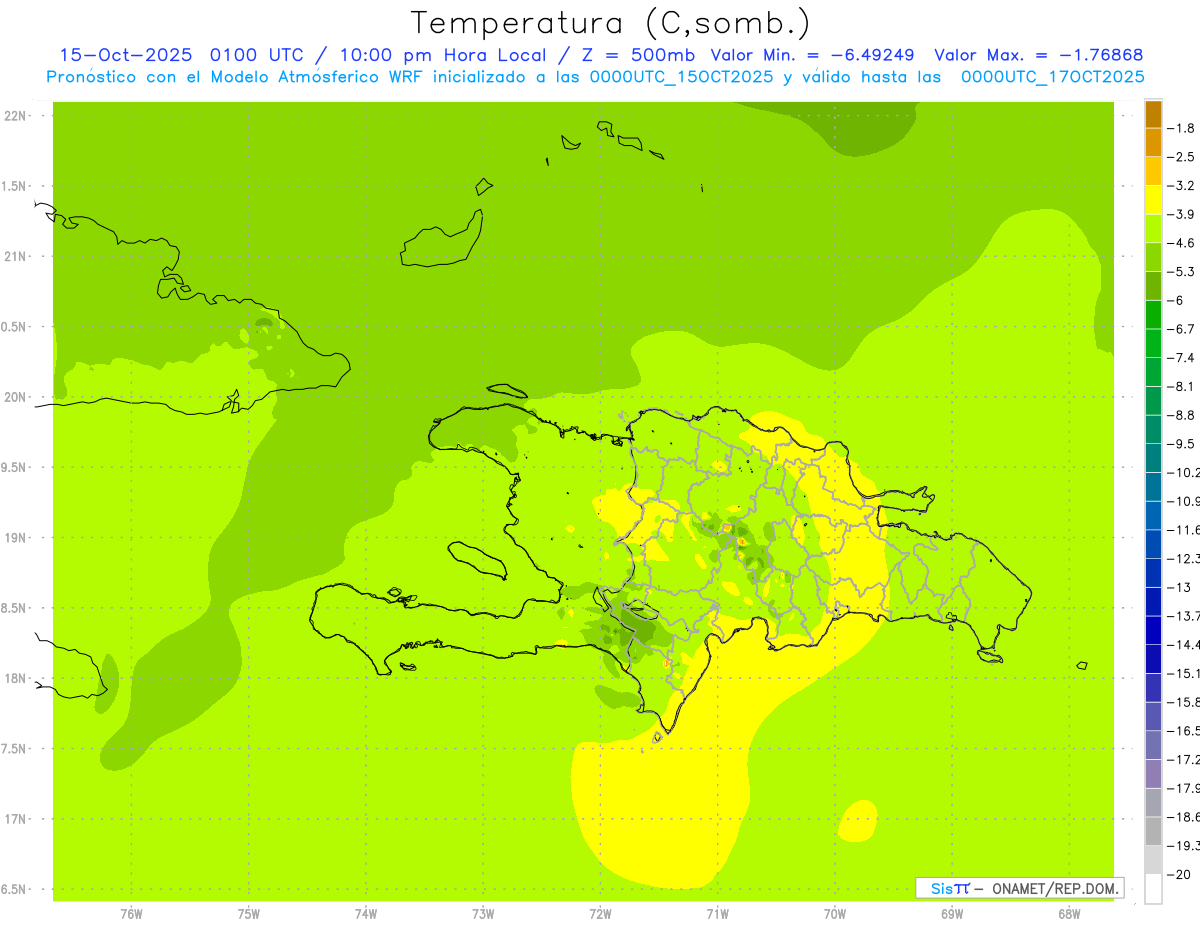Click the "-9.5" colorbar value
The image size is (1200, 927).
pos(1183,444)
